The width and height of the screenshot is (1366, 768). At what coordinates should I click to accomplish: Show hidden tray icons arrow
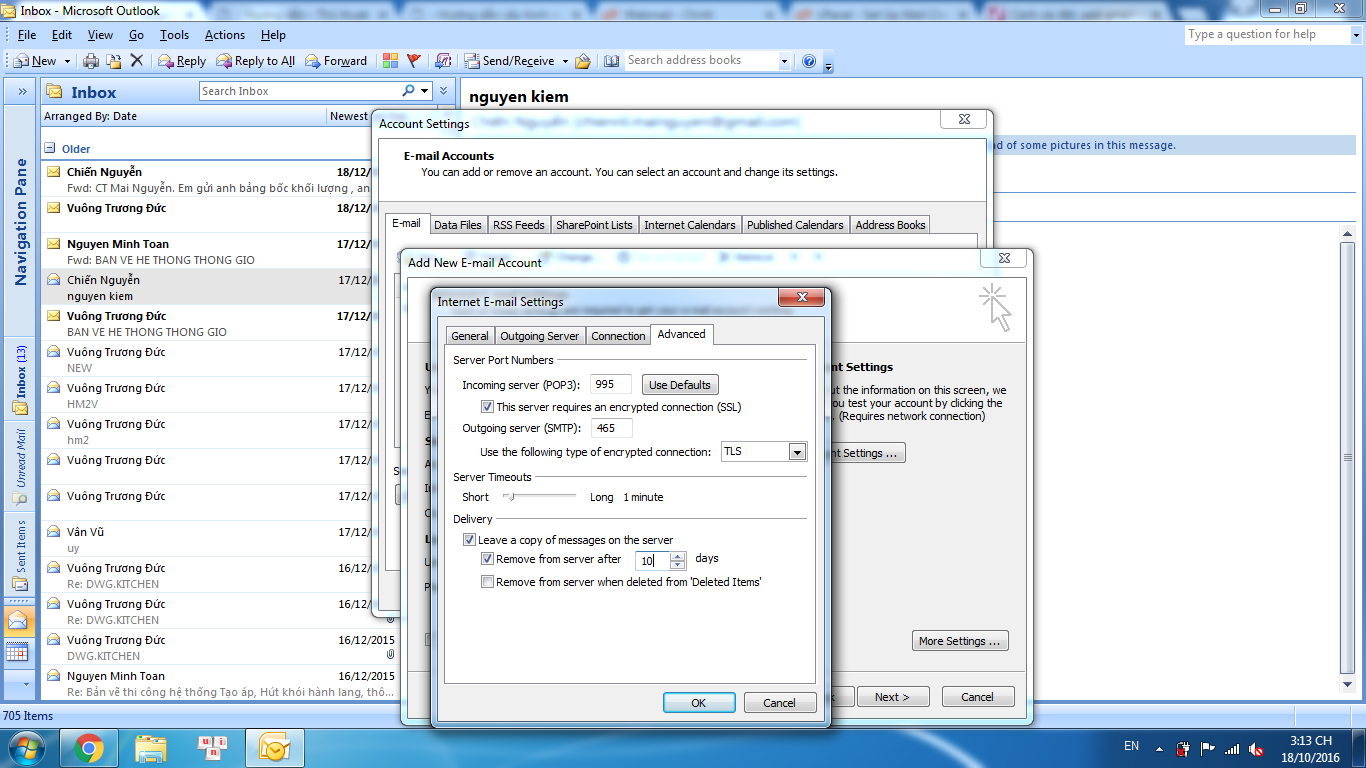[x=1159, y=747]
